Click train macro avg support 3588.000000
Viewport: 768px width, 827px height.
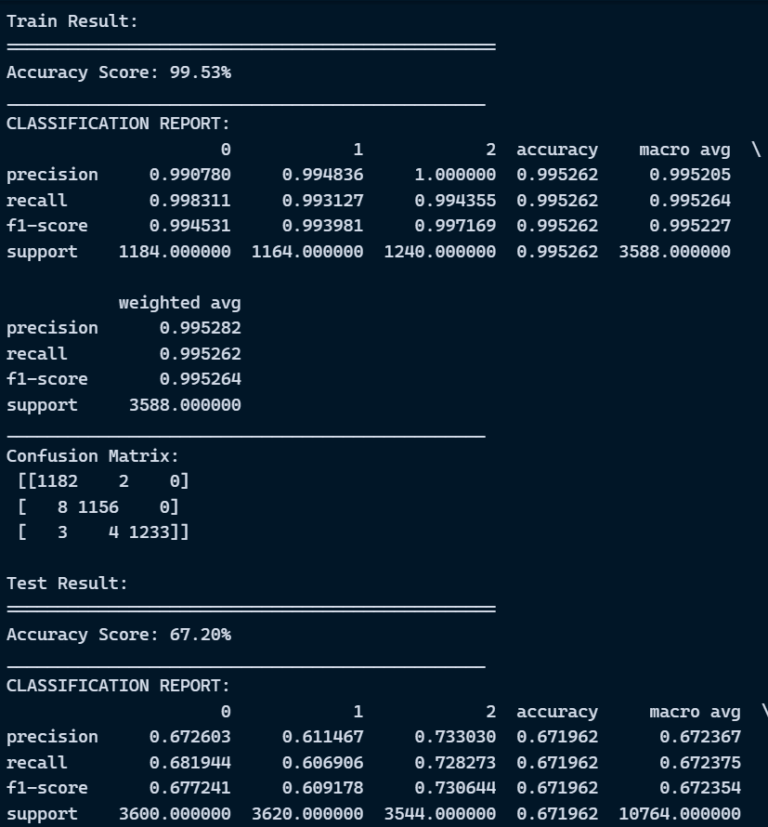click(x=675, y=252)
